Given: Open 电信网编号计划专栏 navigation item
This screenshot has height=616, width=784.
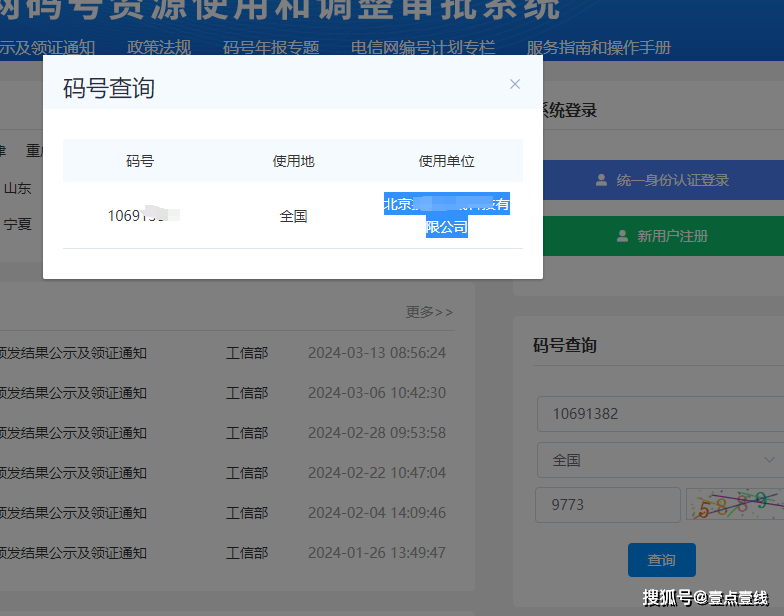Looking at the screenshot, I should click(422, 48).
